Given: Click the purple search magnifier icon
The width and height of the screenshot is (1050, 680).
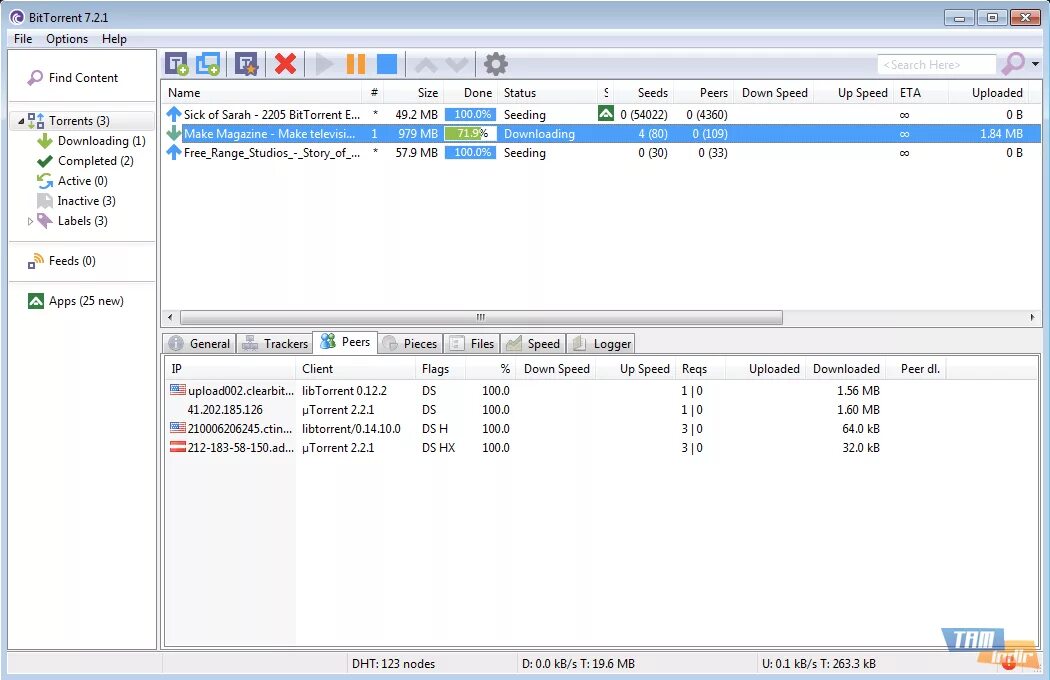Looking at the screenshot, I should click(1012, 64).
